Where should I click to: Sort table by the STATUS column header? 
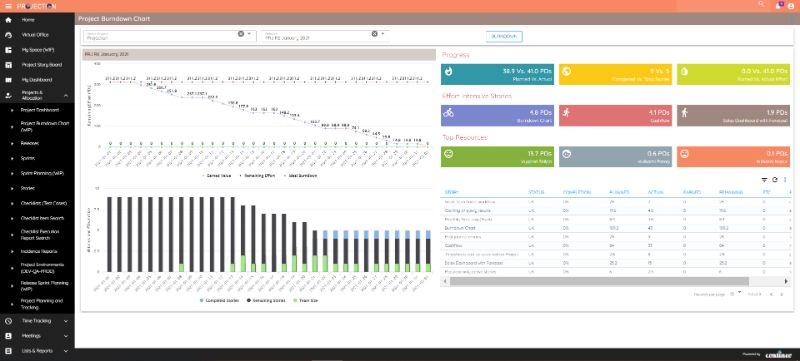[x=536, y=192]
